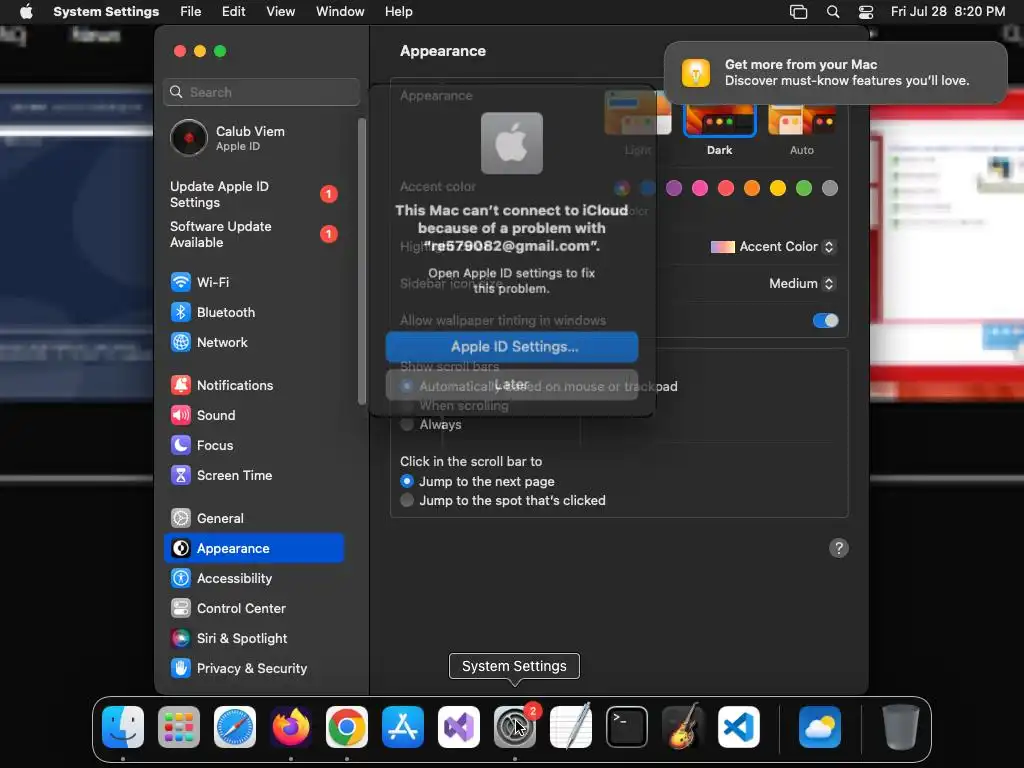Click Apple ID Settings… dialog button
Viewport: 1024px width, 768px height.
(x=512, y=347)
